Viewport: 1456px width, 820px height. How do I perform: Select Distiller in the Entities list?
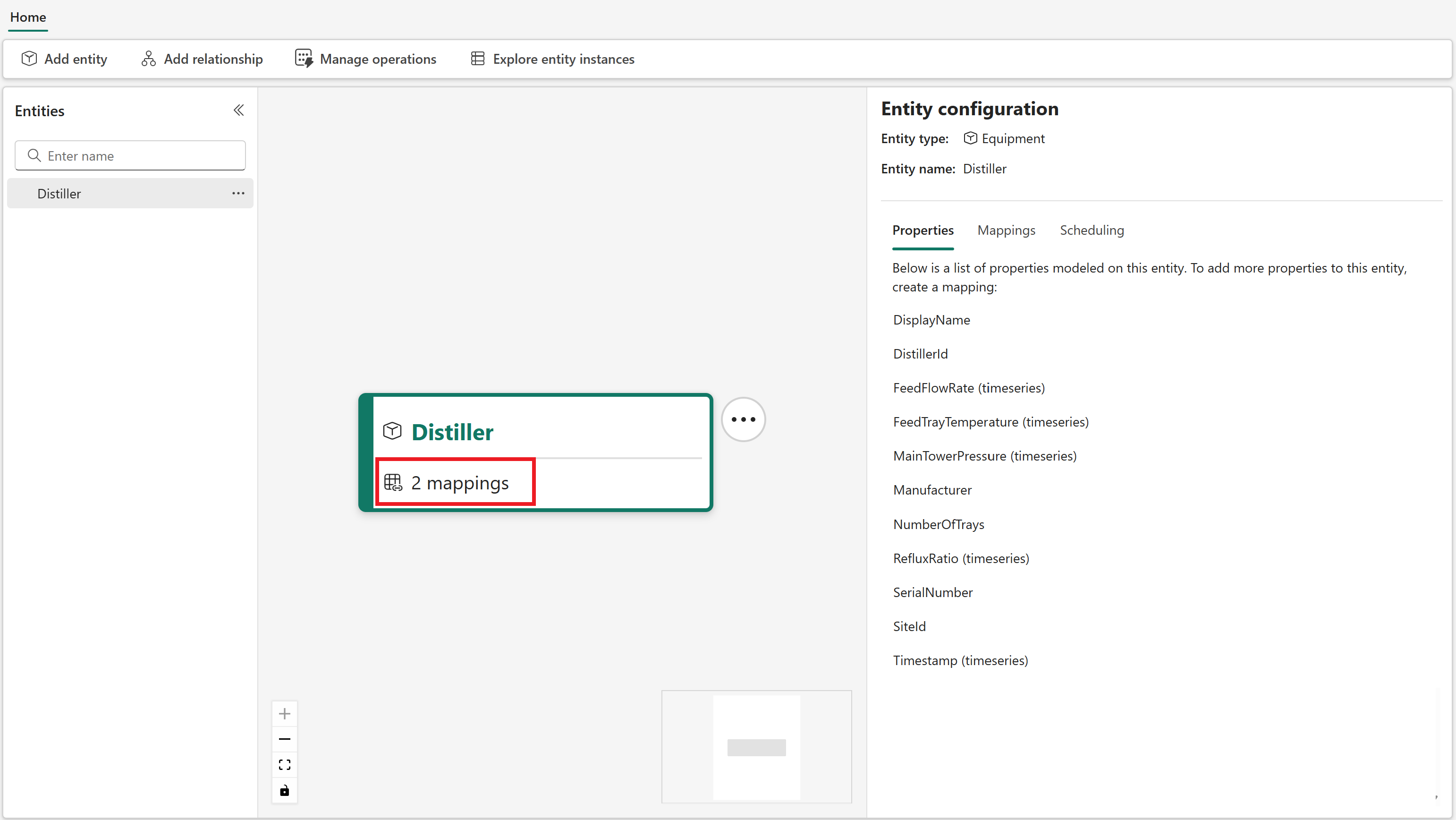coord(130,193)
